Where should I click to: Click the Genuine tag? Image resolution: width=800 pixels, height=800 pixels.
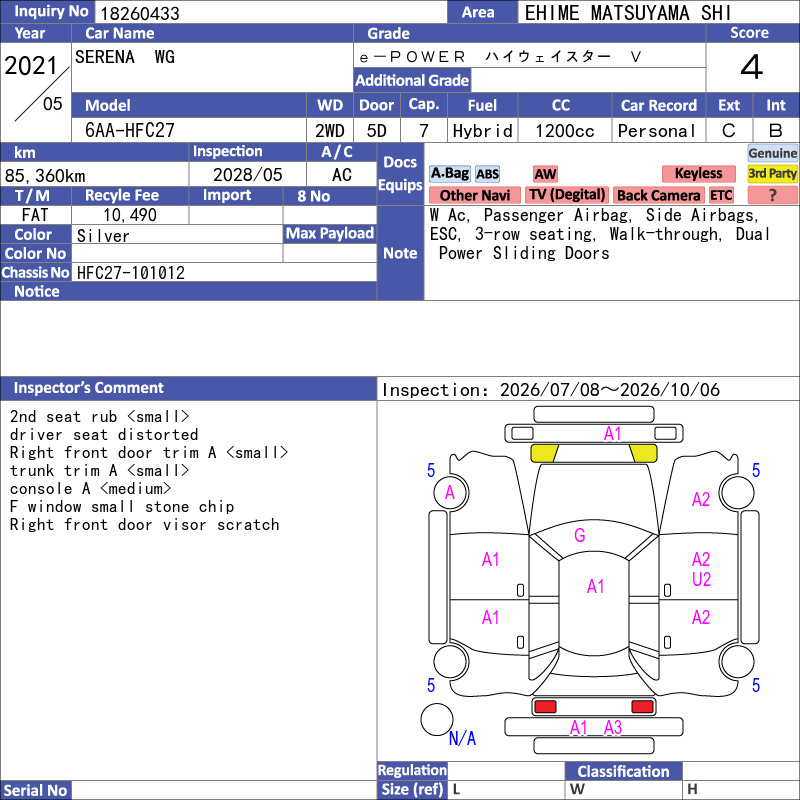tap(772, 153)
